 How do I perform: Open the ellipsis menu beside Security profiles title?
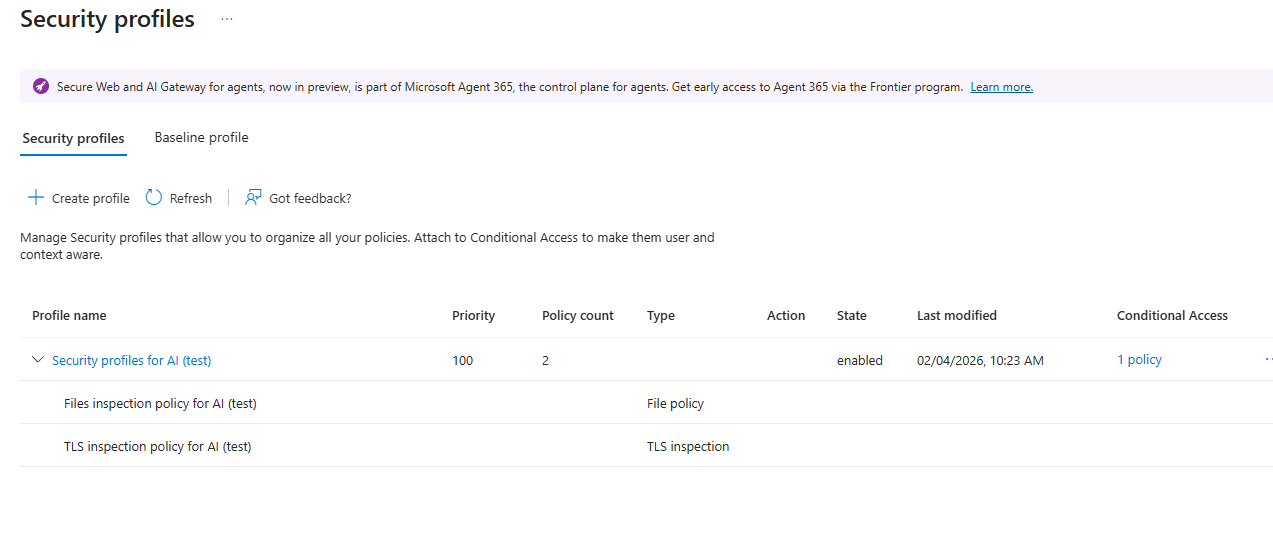[227, 19]
